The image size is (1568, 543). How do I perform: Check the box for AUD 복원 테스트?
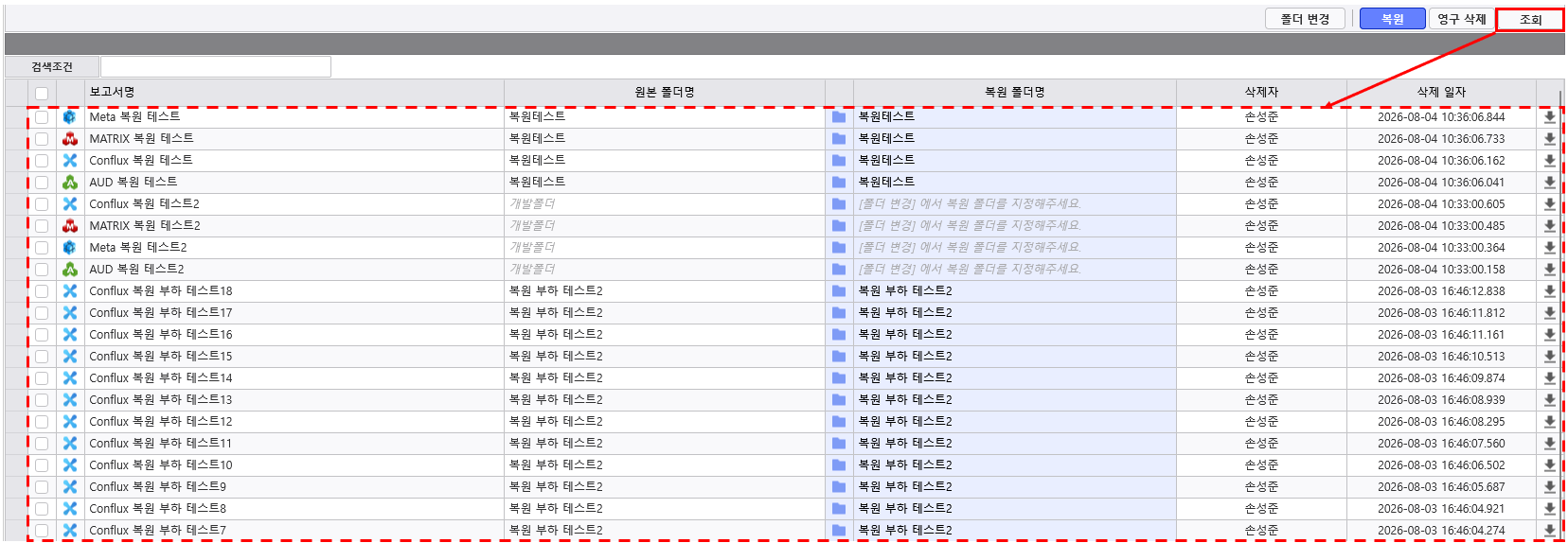point(42,183)
